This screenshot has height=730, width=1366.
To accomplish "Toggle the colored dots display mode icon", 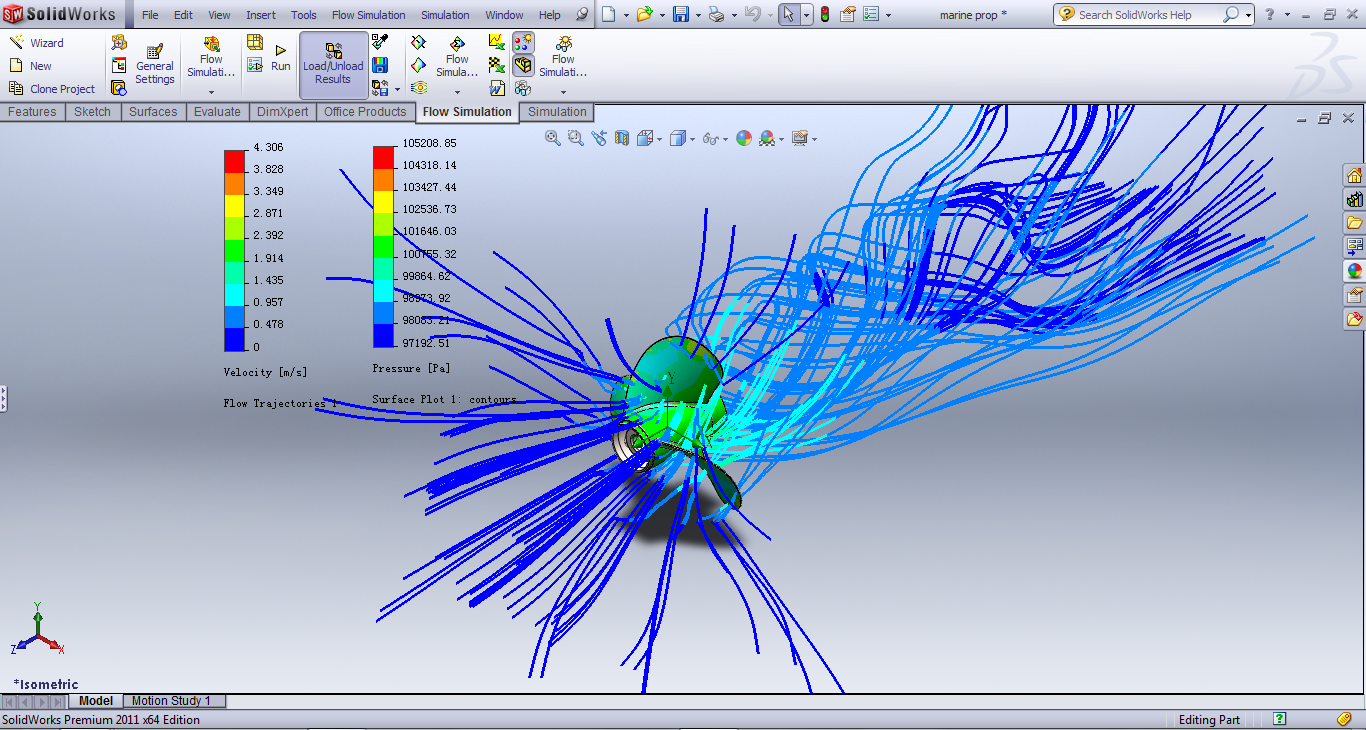I will point(523,42).
